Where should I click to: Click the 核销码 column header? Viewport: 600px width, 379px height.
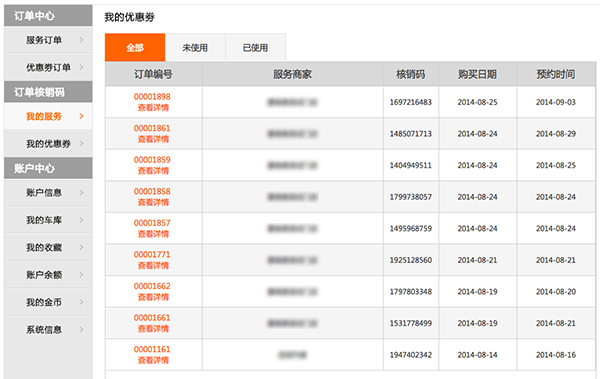coord(411,74)
